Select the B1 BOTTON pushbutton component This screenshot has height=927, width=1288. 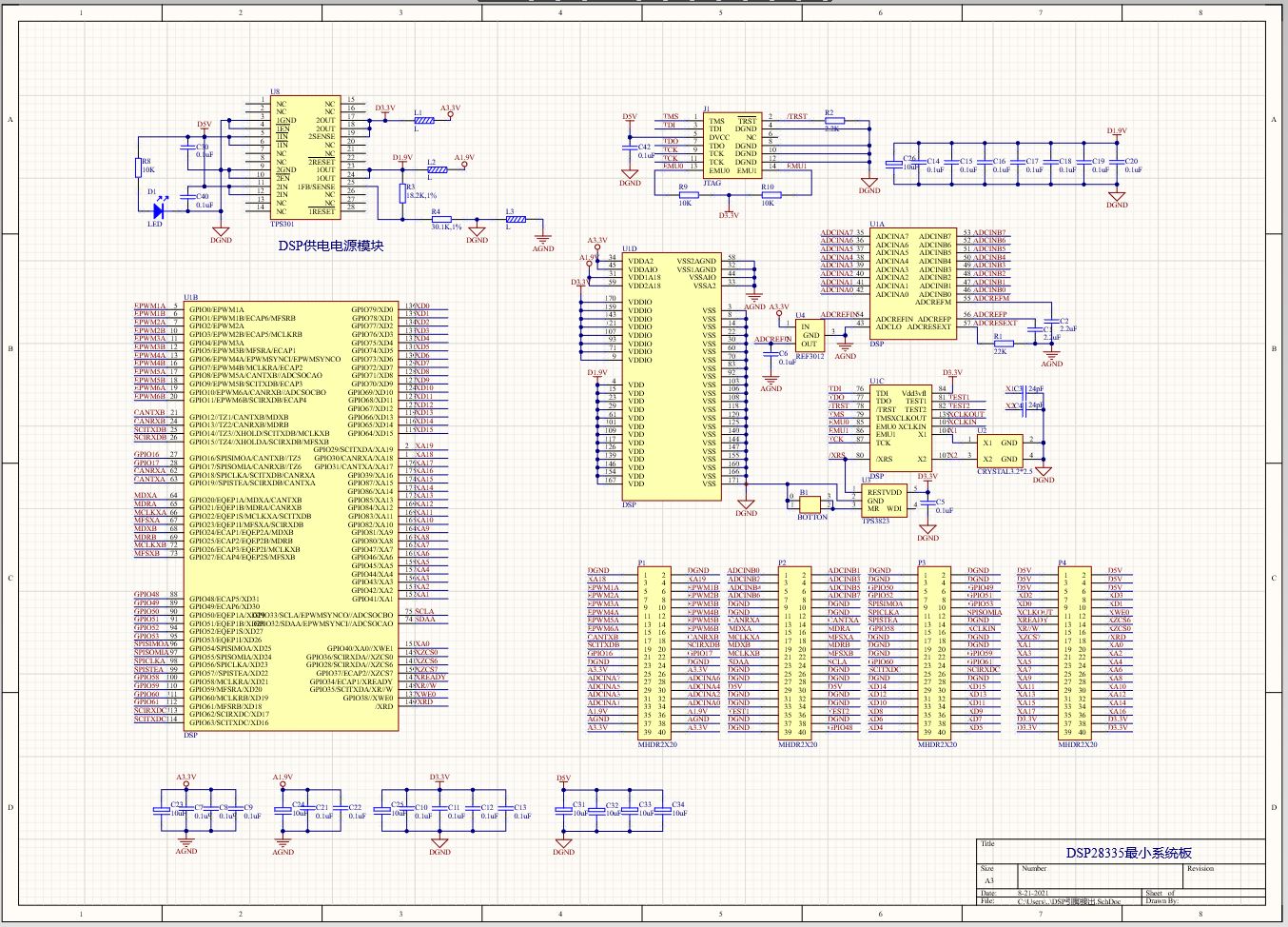pos(811,502)
